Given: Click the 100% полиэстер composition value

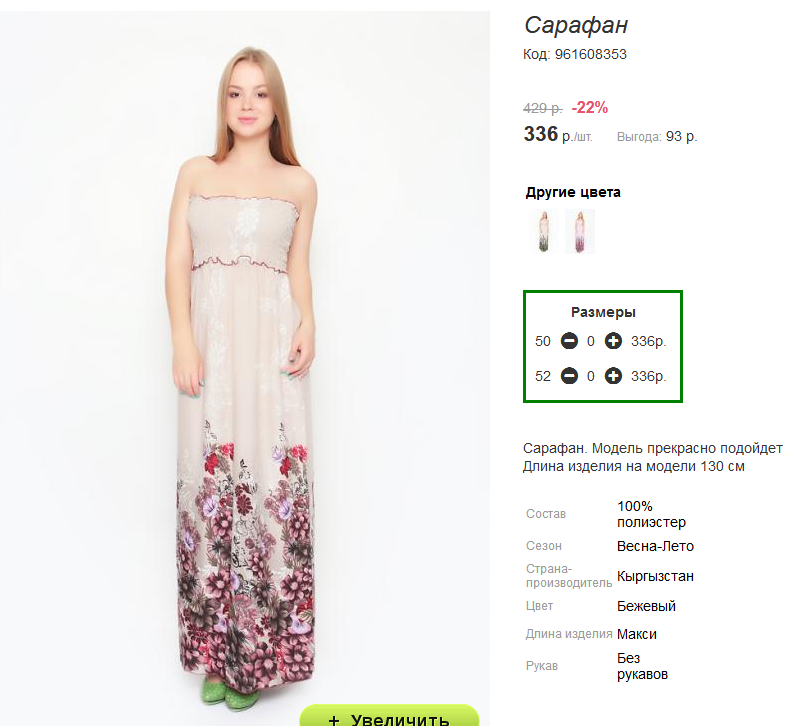Looking at the screenshot, I should (x=651, y=514).
